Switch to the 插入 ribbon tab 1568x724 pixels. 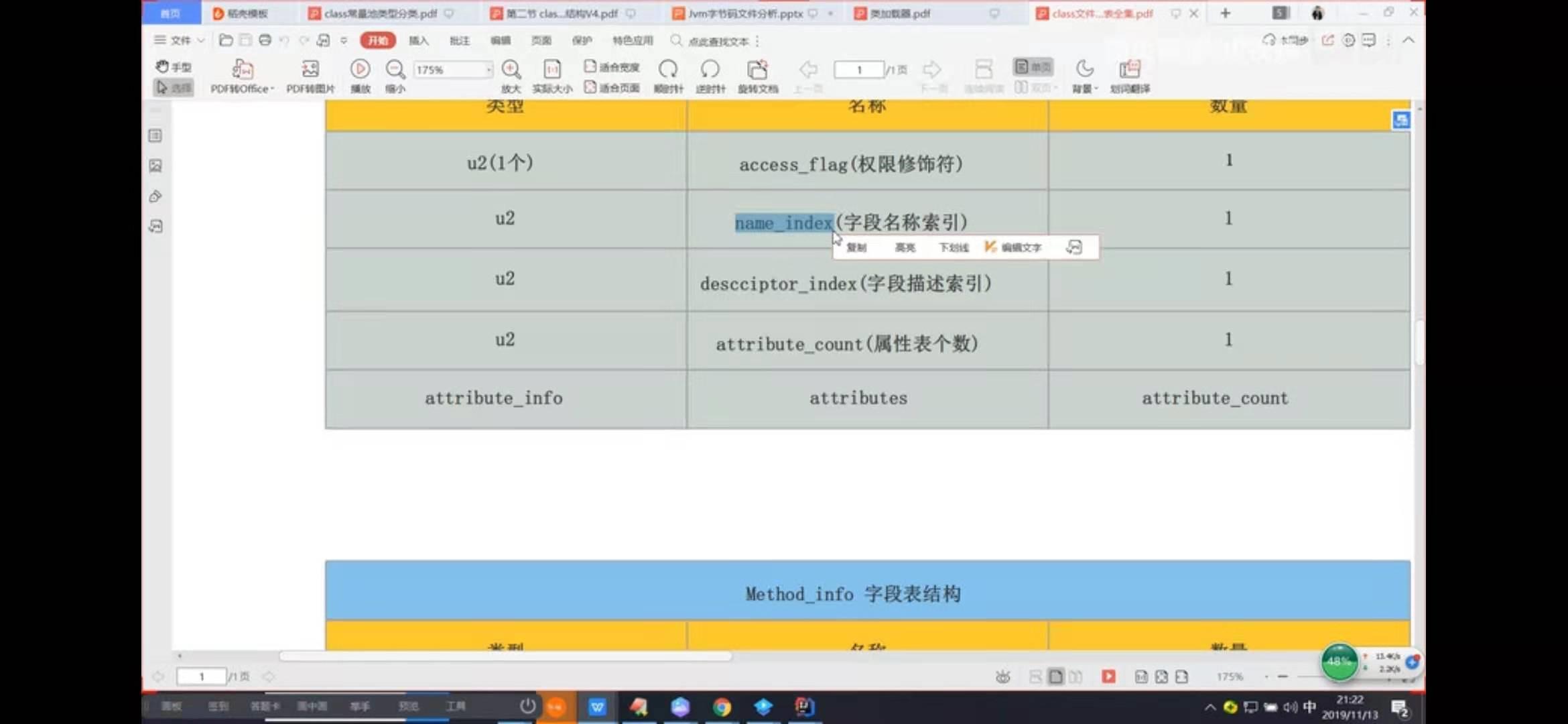coord(419,40)
